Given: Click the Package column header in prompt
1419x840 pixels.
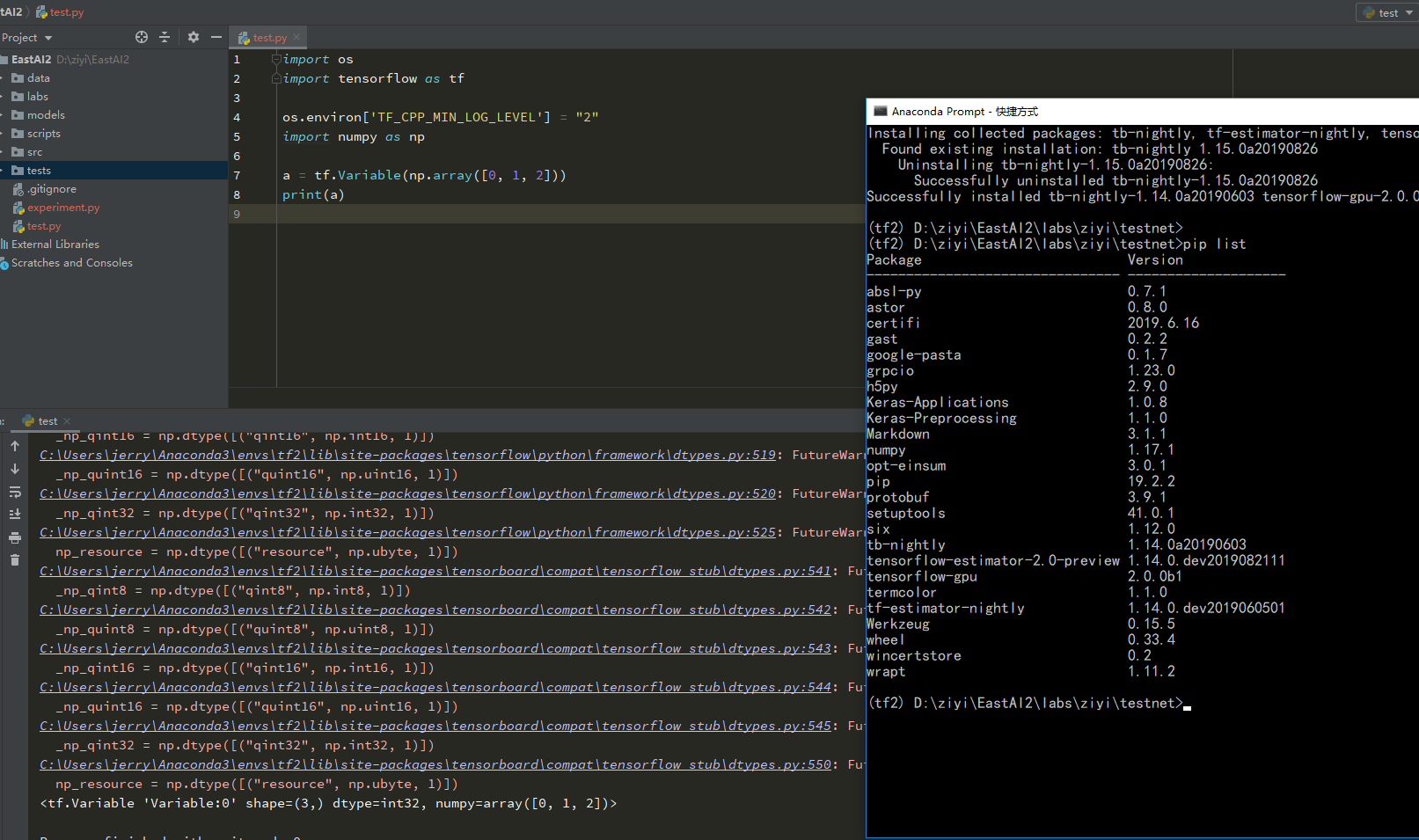Looking at the screenshot, I should (x=894, y=259).
